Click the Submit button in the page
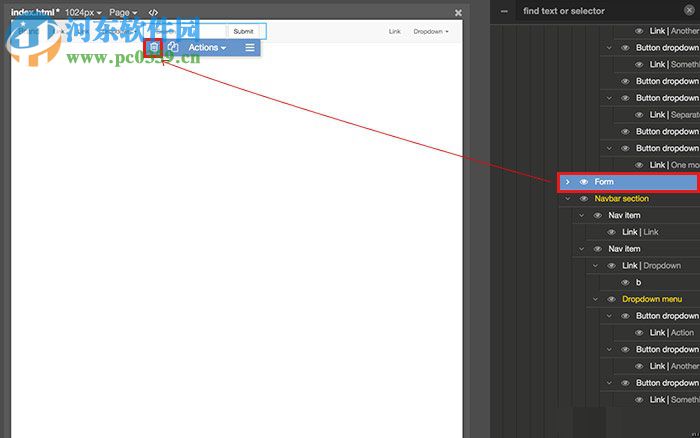 pos(243,31)
